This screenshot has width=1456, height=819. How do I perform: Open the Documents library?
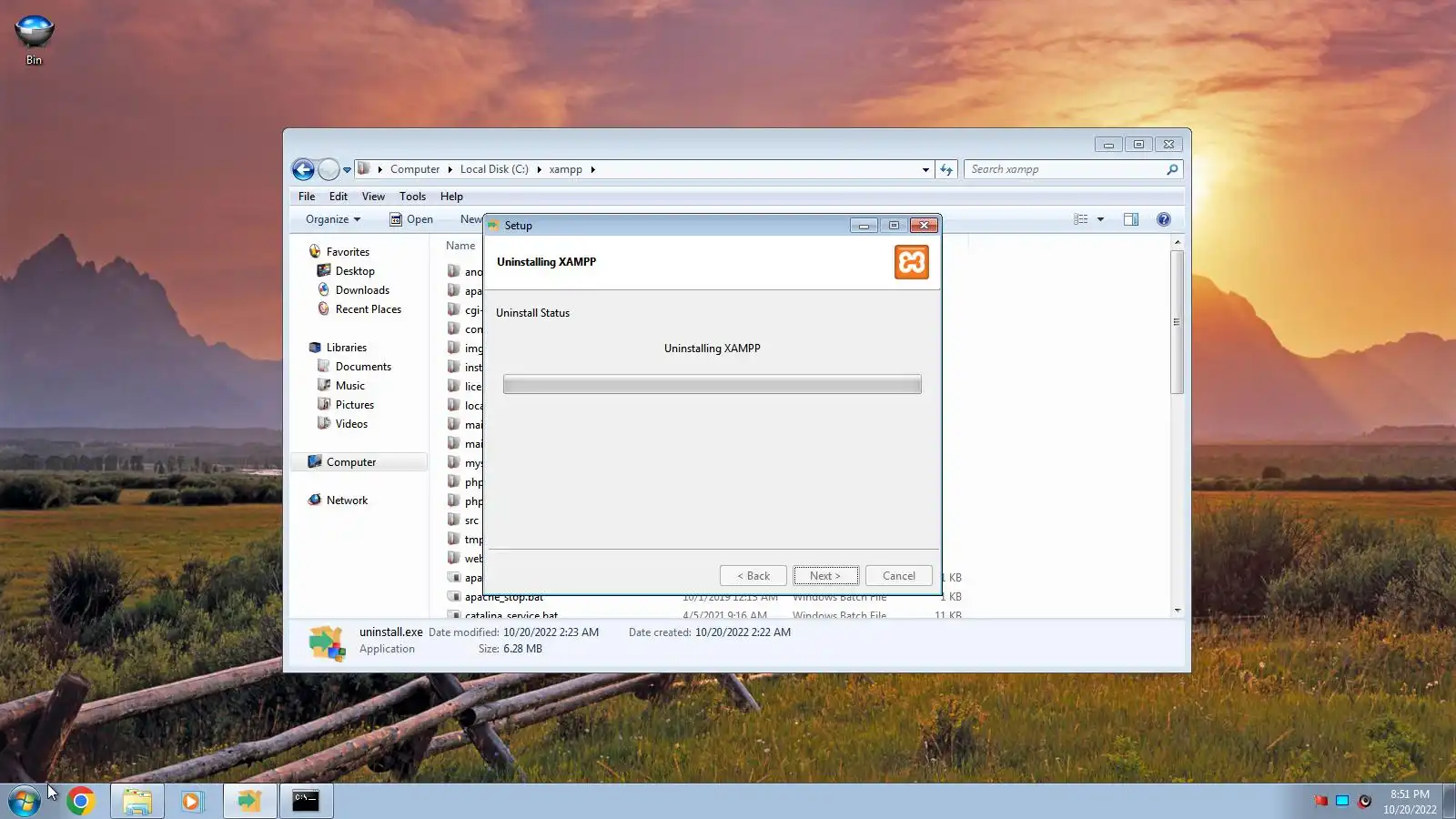coord(363,367)
